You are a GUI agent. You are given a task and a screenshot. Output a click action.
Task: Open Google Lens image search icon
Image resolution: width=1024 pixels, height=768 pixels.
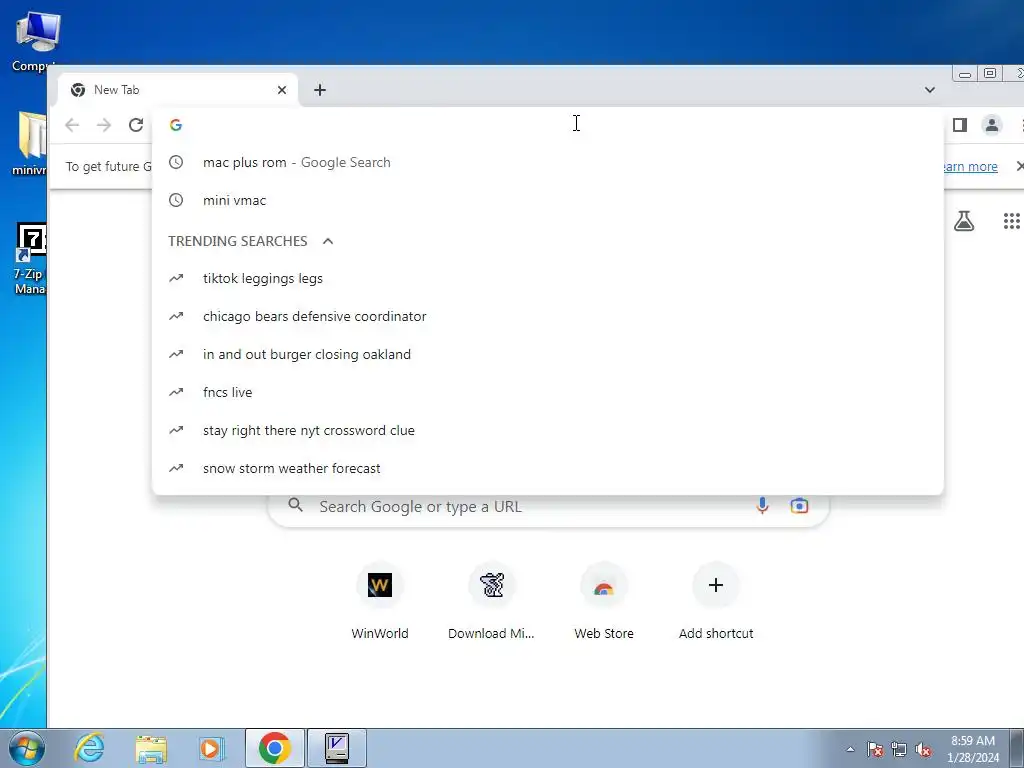click(799, 506)
